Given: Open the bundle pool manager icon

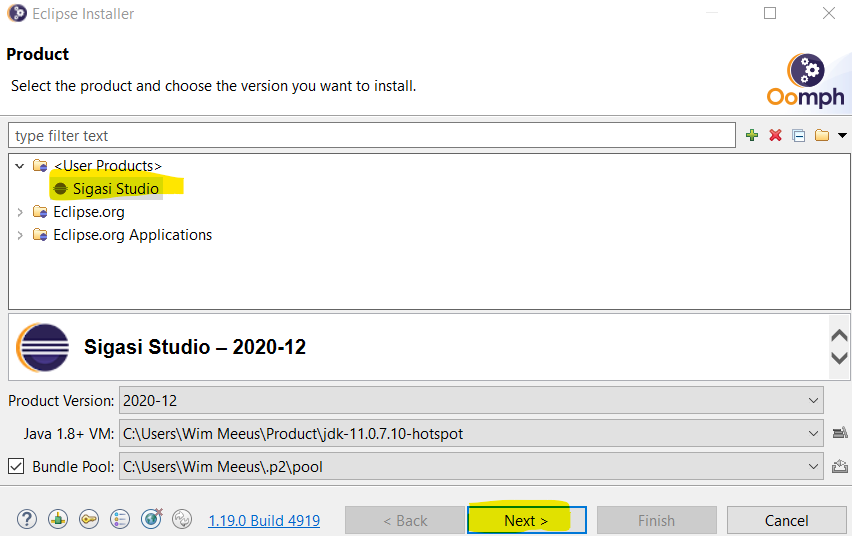Looking at the screenshot, I should 840,466.
